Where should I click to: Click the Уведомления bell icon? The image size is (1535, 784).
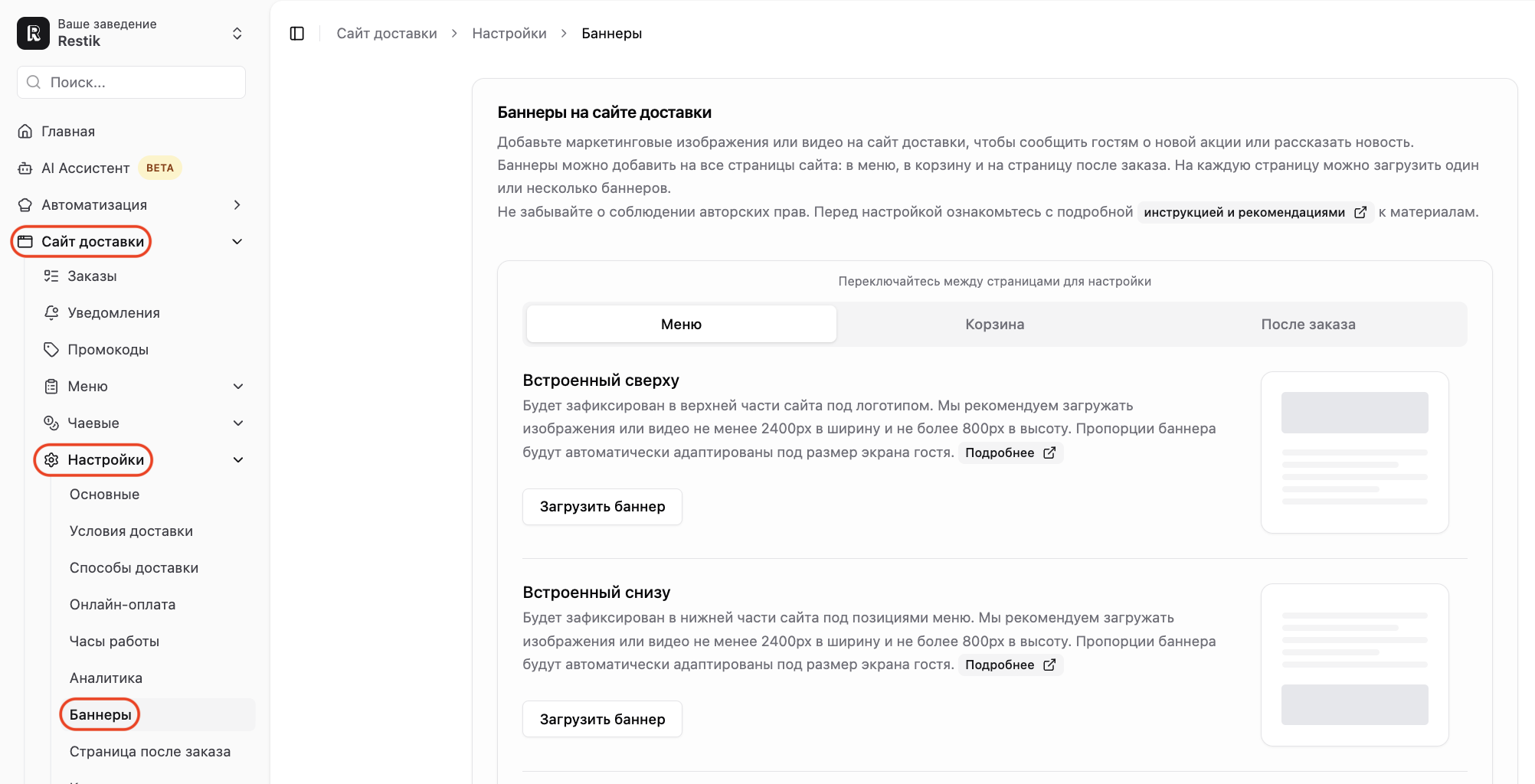(x=51, y=313)
